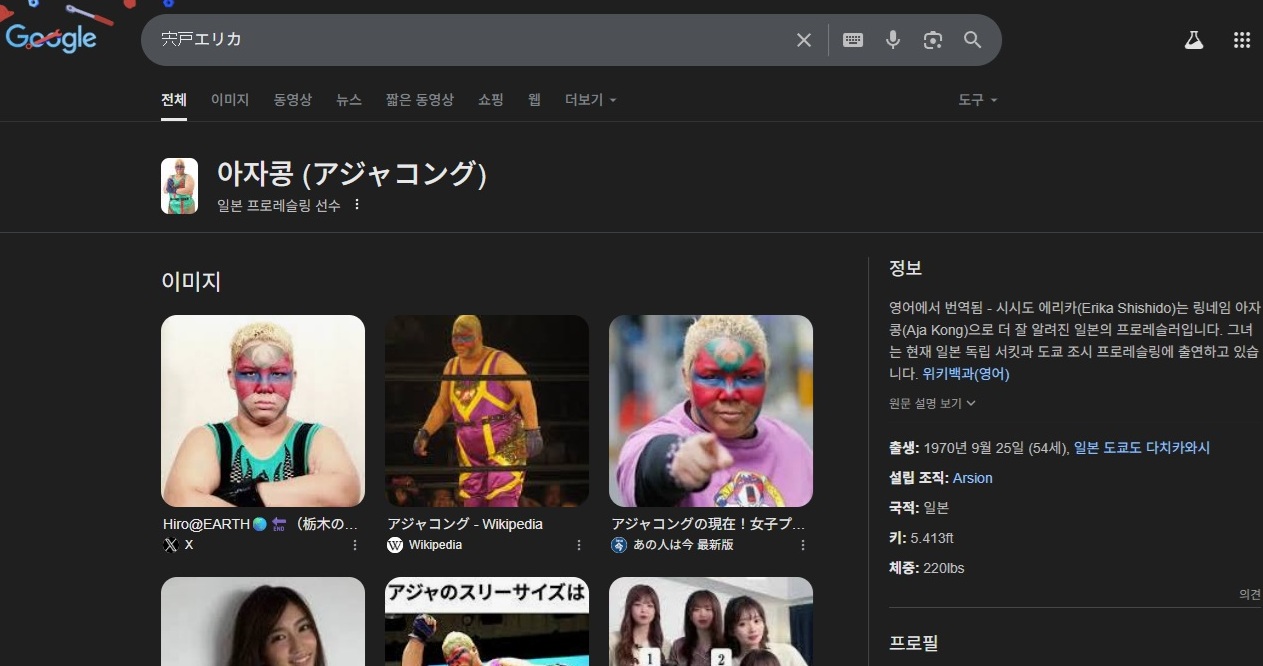Follow the 일본 도쿄도 다치카와시 birthplace link
Viewport: 1263px width, 666px height.
click(x=1142, y=448)
